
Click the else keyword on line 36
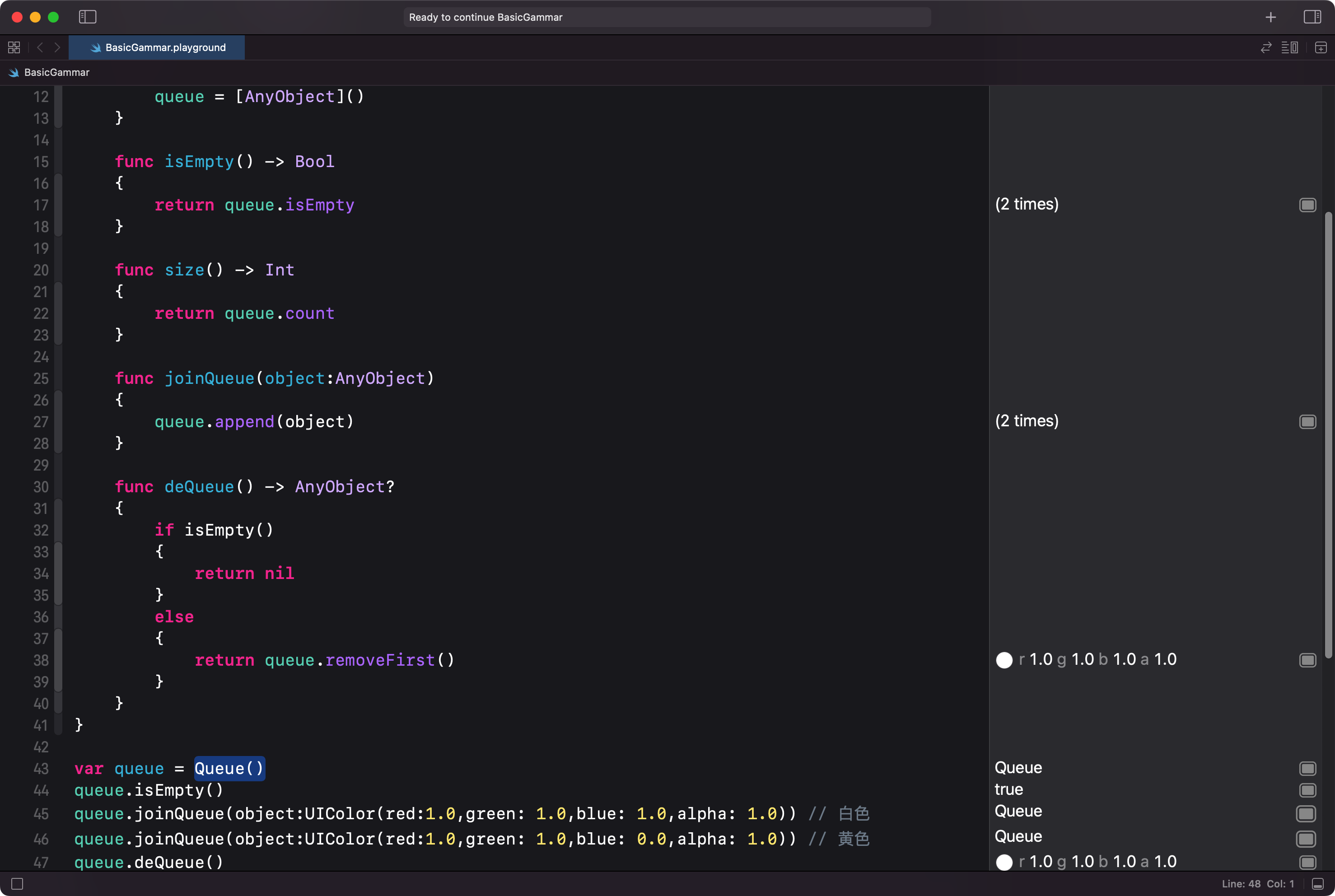pyautogui.click(x=174, y=616)
